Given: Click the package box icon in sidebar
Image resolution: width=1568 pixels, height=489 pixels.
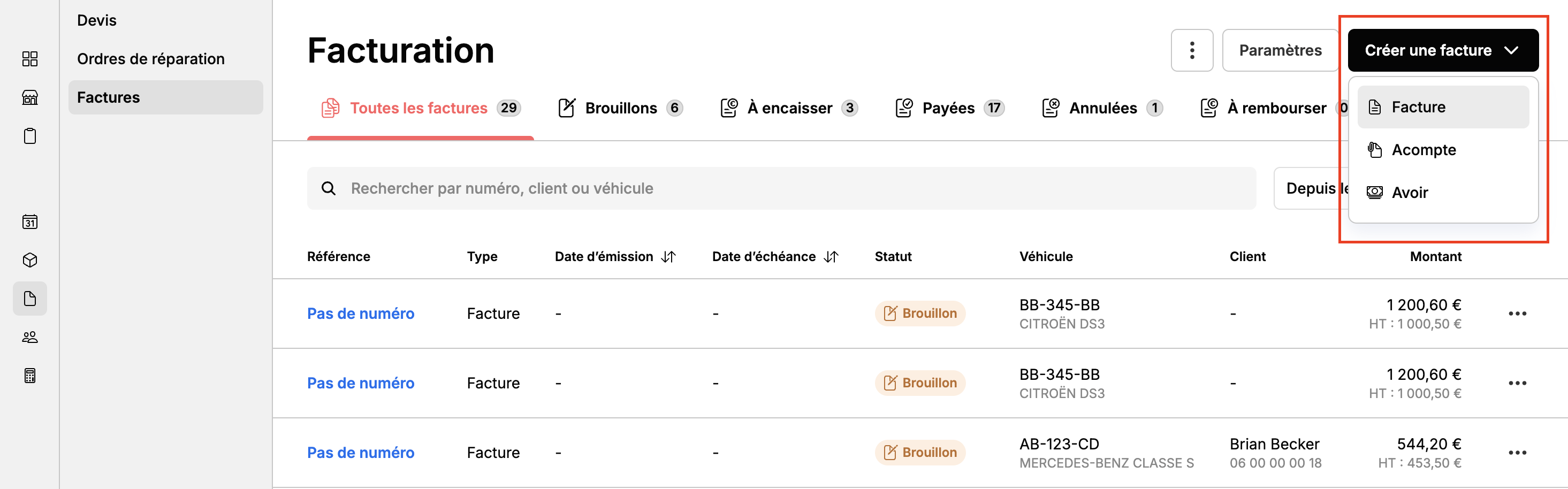Looking at the screenshot, I should (x=30, y=261).
